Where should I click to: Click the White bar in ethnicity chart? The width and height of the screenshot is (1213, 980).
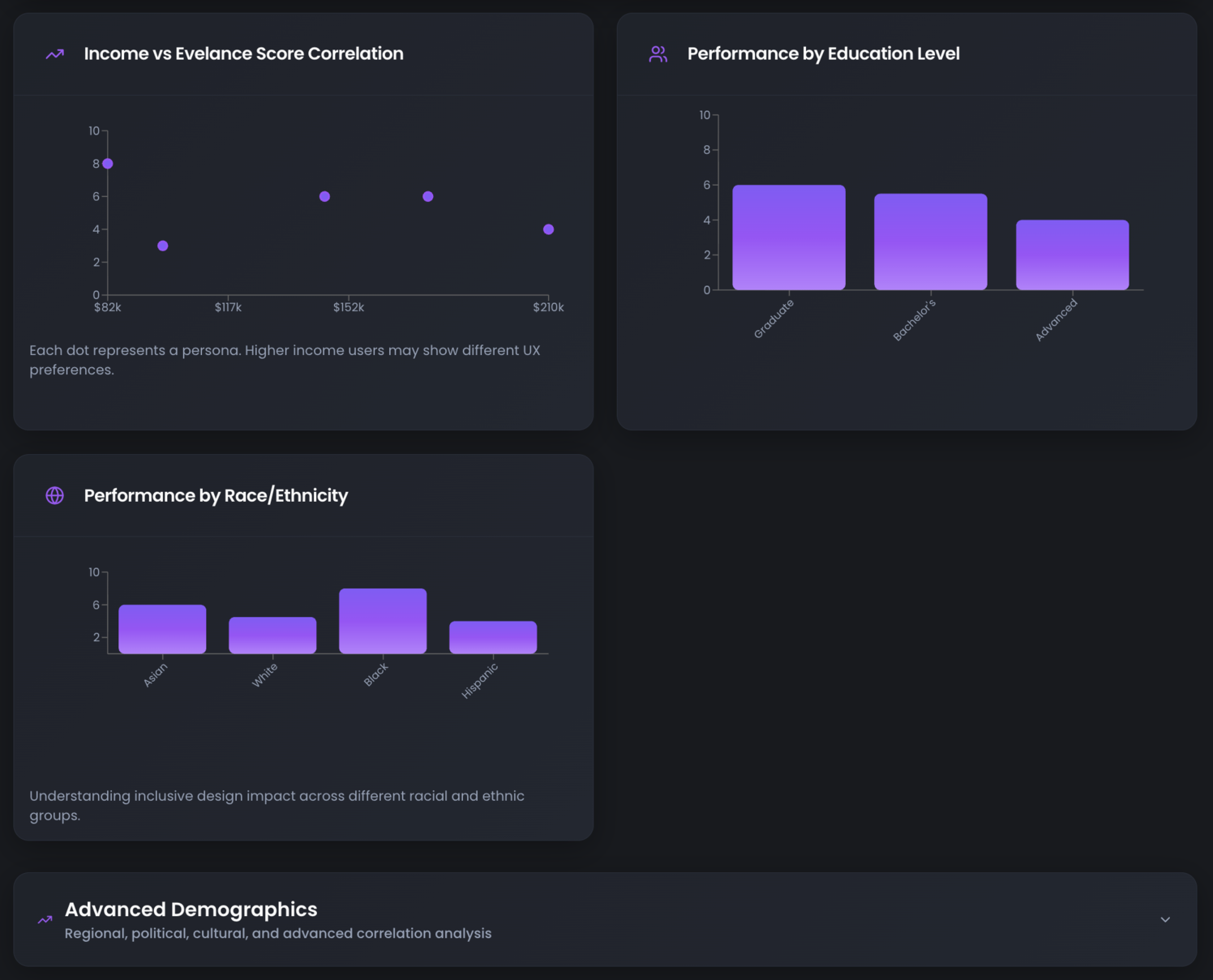[x=272, y=636]
